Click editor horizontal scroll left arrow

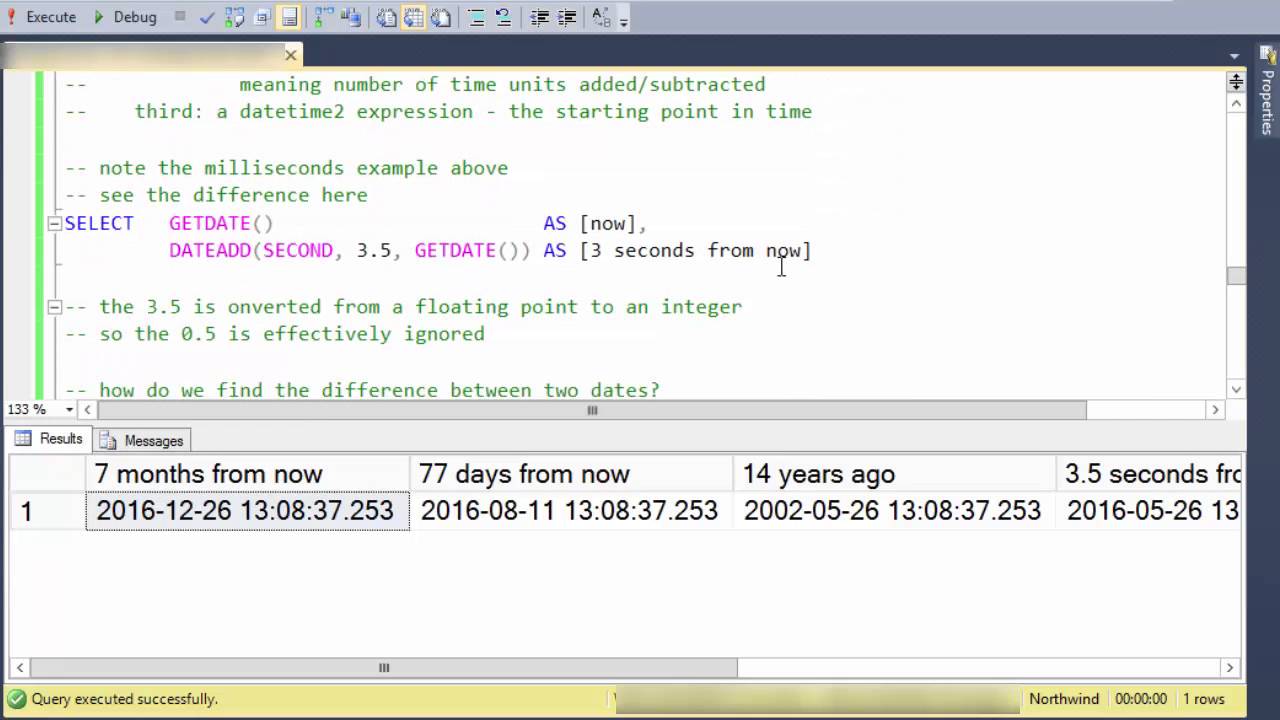coord(88,410)
